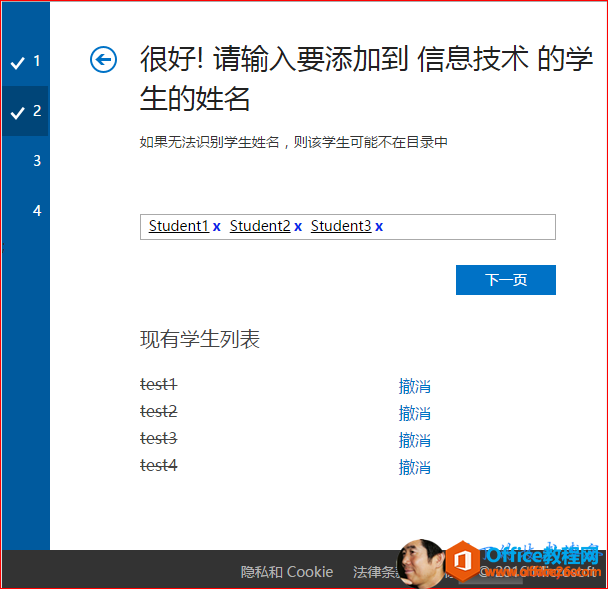Click the 现有学生列表 heading

pos(200,339)
